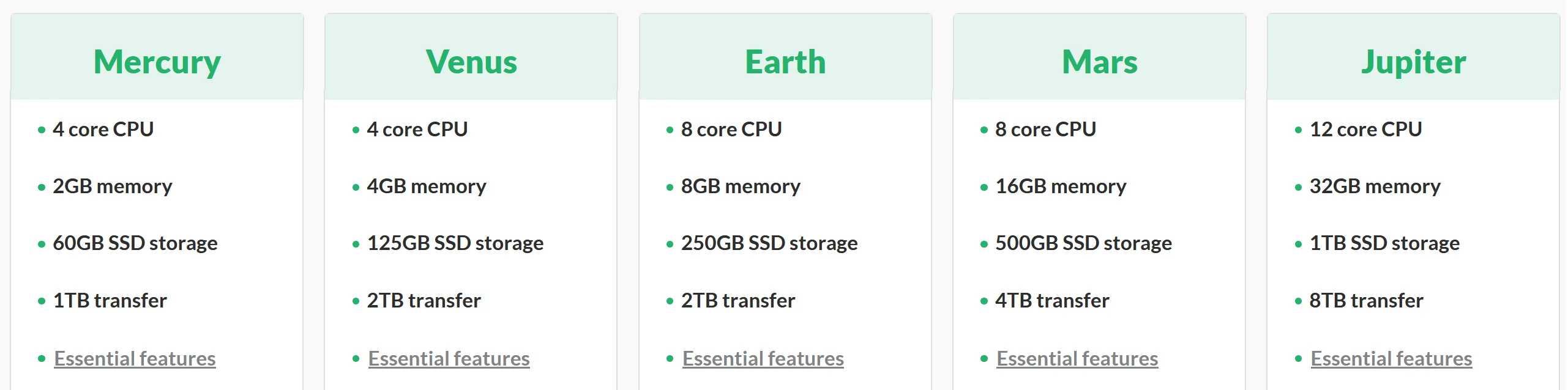This screenshot has width=1568, height=390.
Task: Click the 250GB SSD storage item
Action: pyautogui.click(x=769, y=243)
